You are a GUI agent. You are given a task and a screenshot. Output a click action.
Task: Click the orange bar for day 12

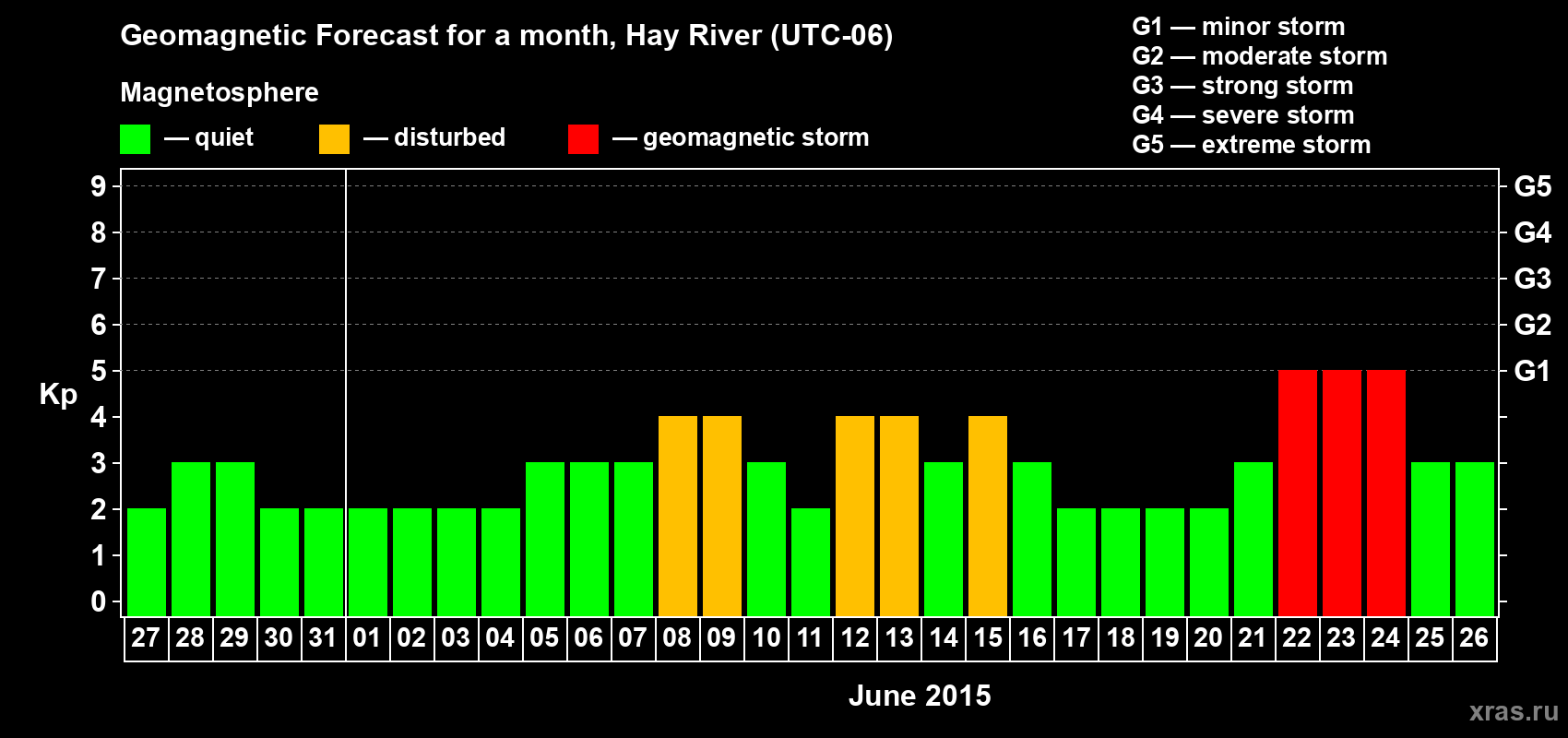click(x=855, y=516)
